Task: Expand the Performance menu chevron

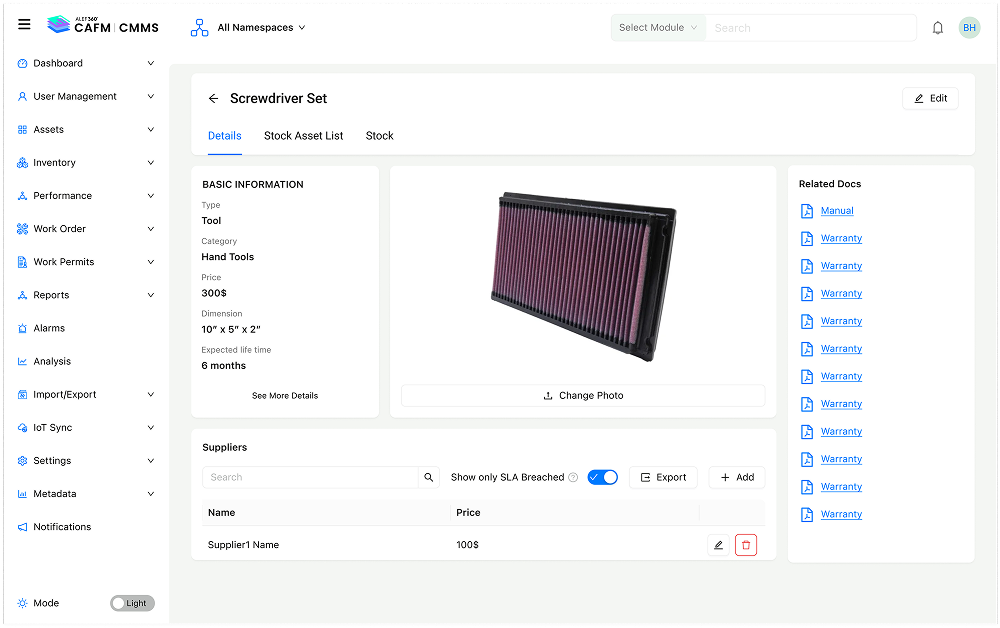Action: point(151,196)
